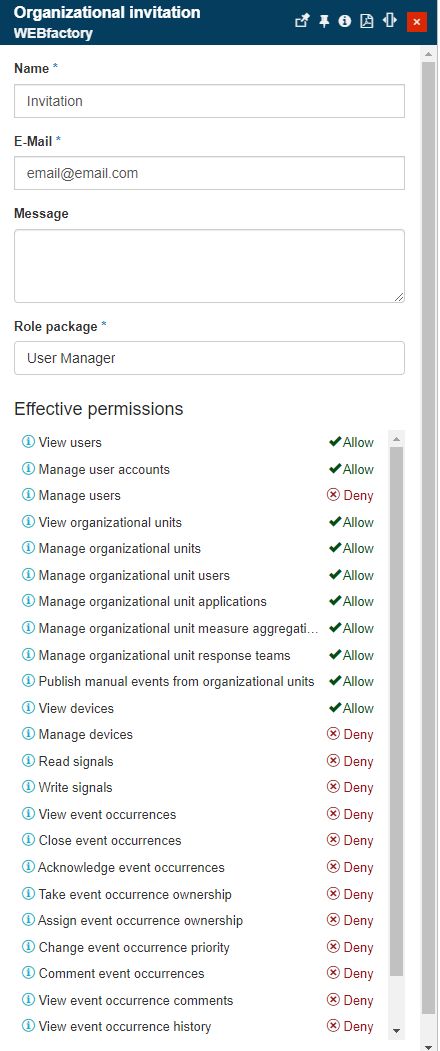The image size is (440, 1051).
Task: Click the Name input field
Action: 209,101
